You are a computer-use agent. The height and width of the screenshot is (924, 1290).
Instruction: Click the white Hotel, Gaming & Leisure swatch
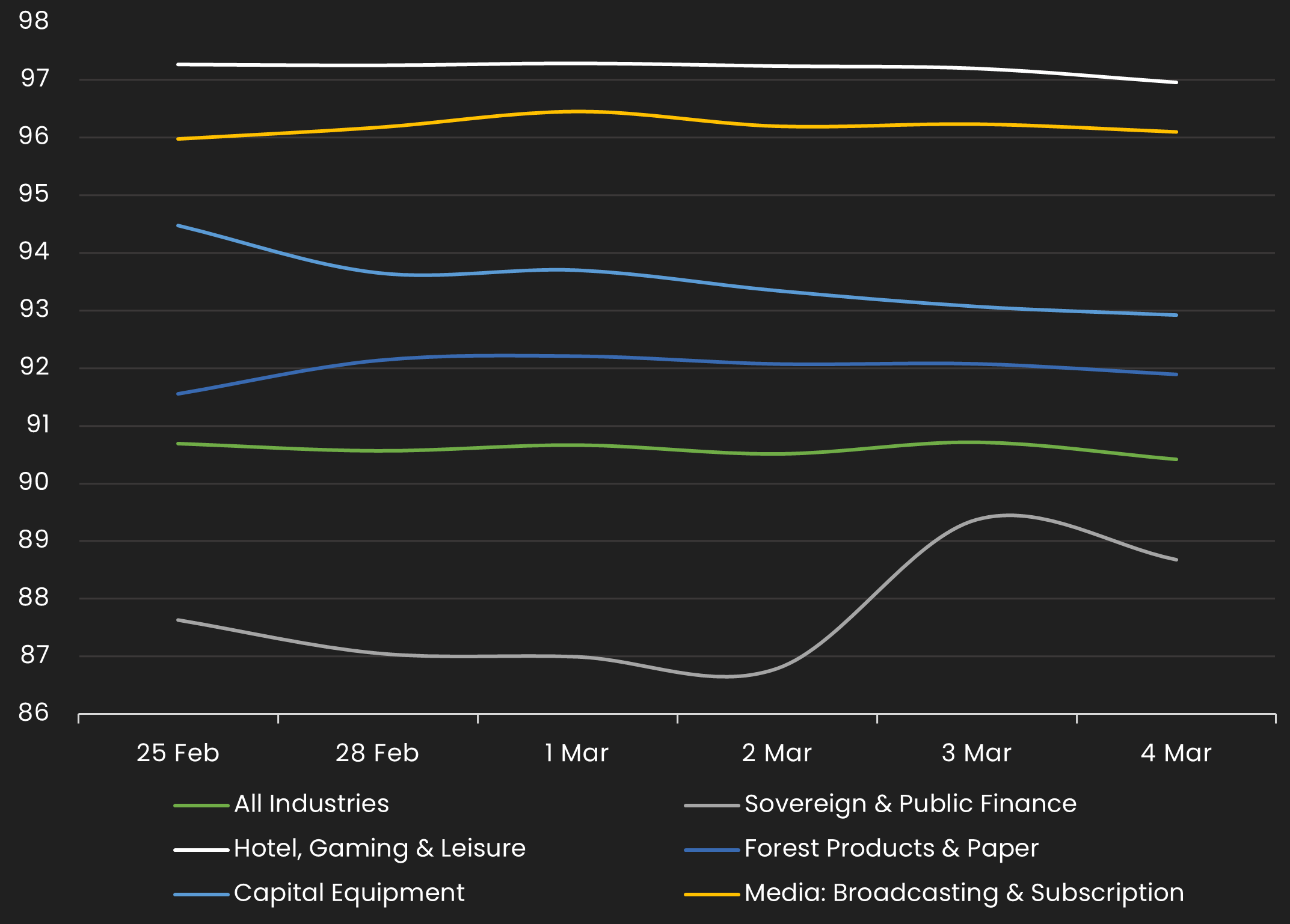[x=201, y=850]
